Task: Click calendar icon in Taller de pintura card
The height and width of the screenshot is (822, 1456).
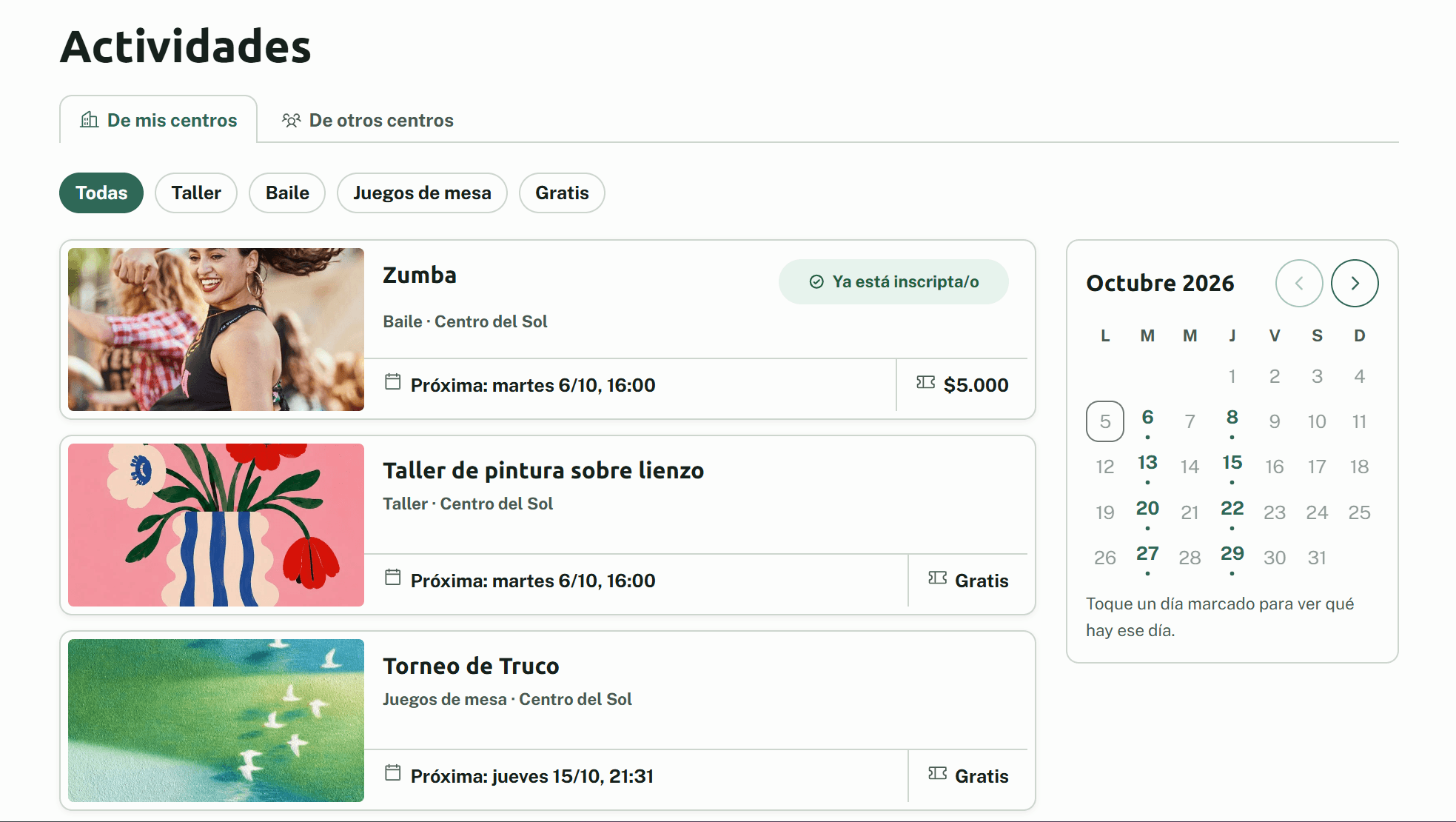Action: tap(393, 578)
